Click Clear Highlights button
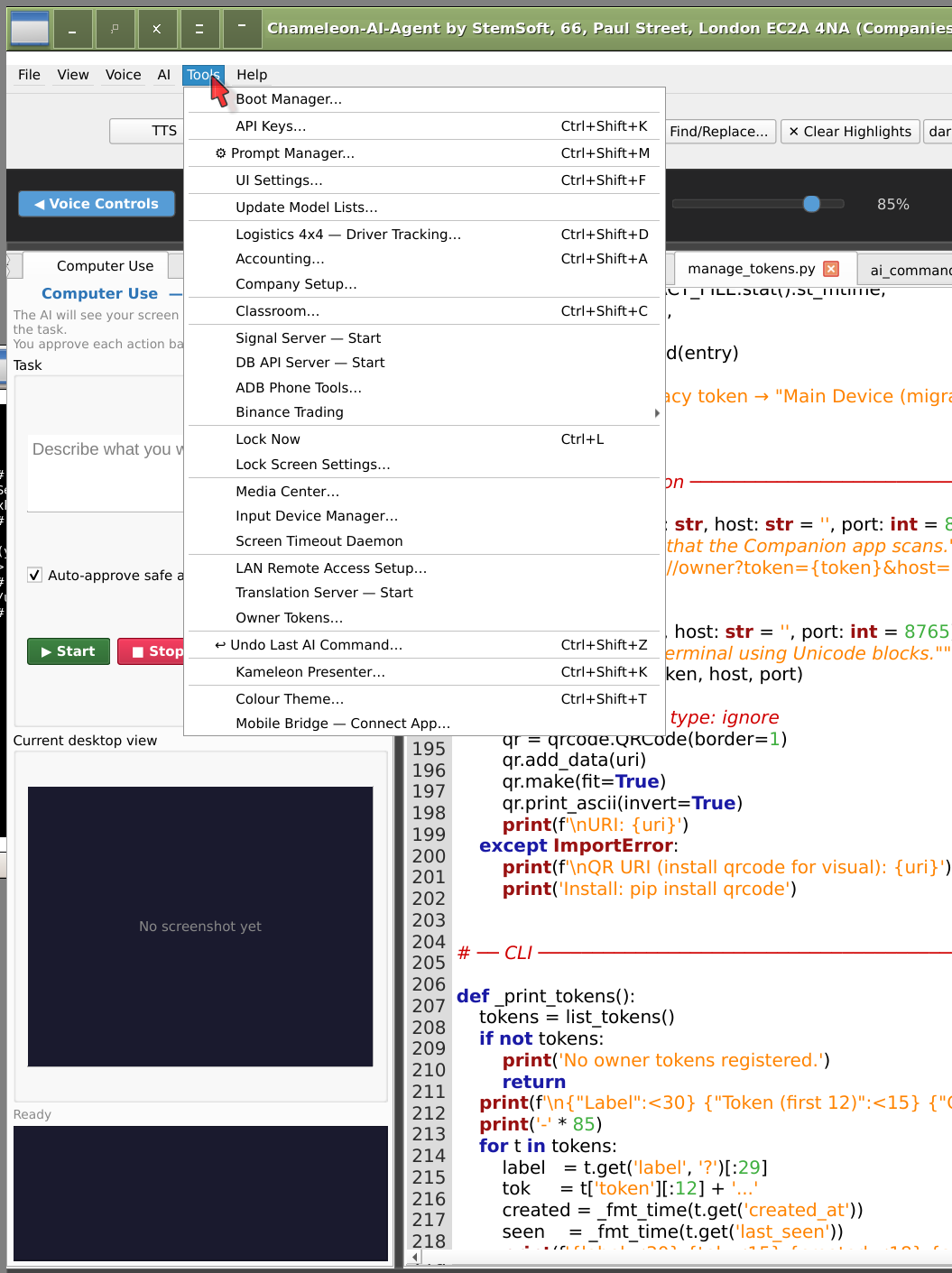 pos(850,132)
